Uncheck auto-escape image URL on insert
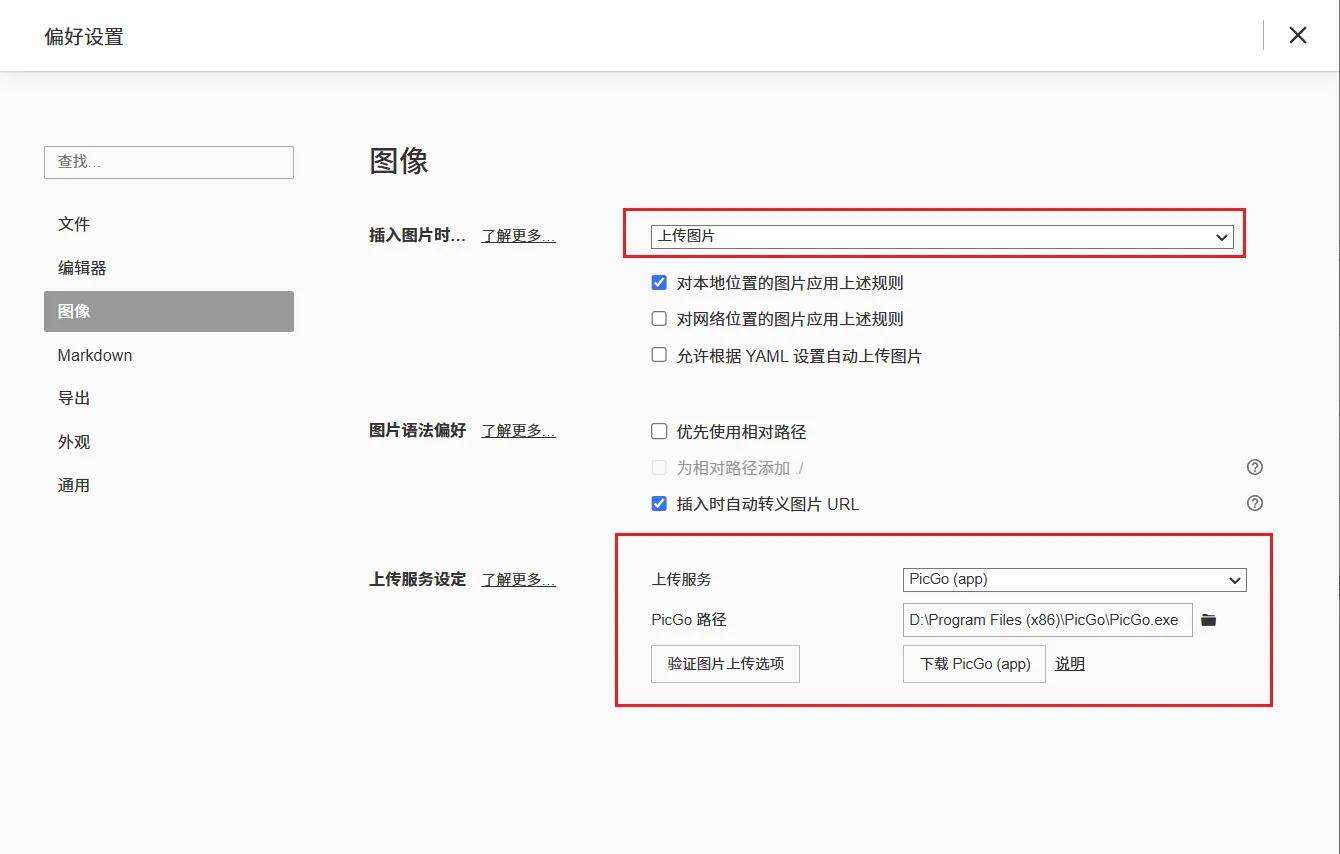This screenshot has width=1340, height=854. coord(658,503)
